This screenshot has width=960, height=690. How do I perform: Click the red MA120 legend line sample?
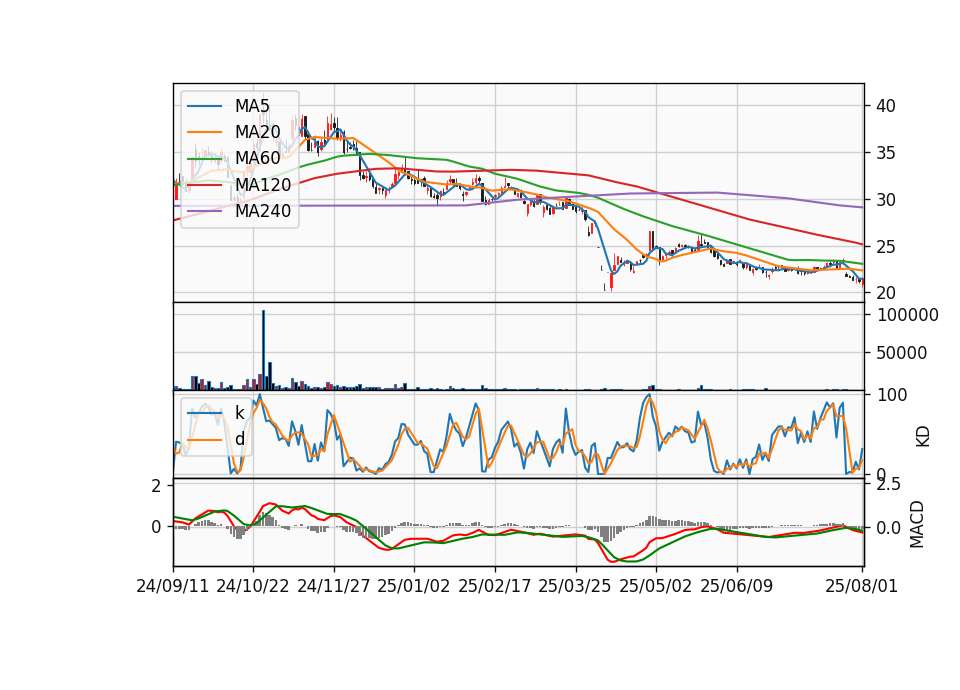(204, 185)
